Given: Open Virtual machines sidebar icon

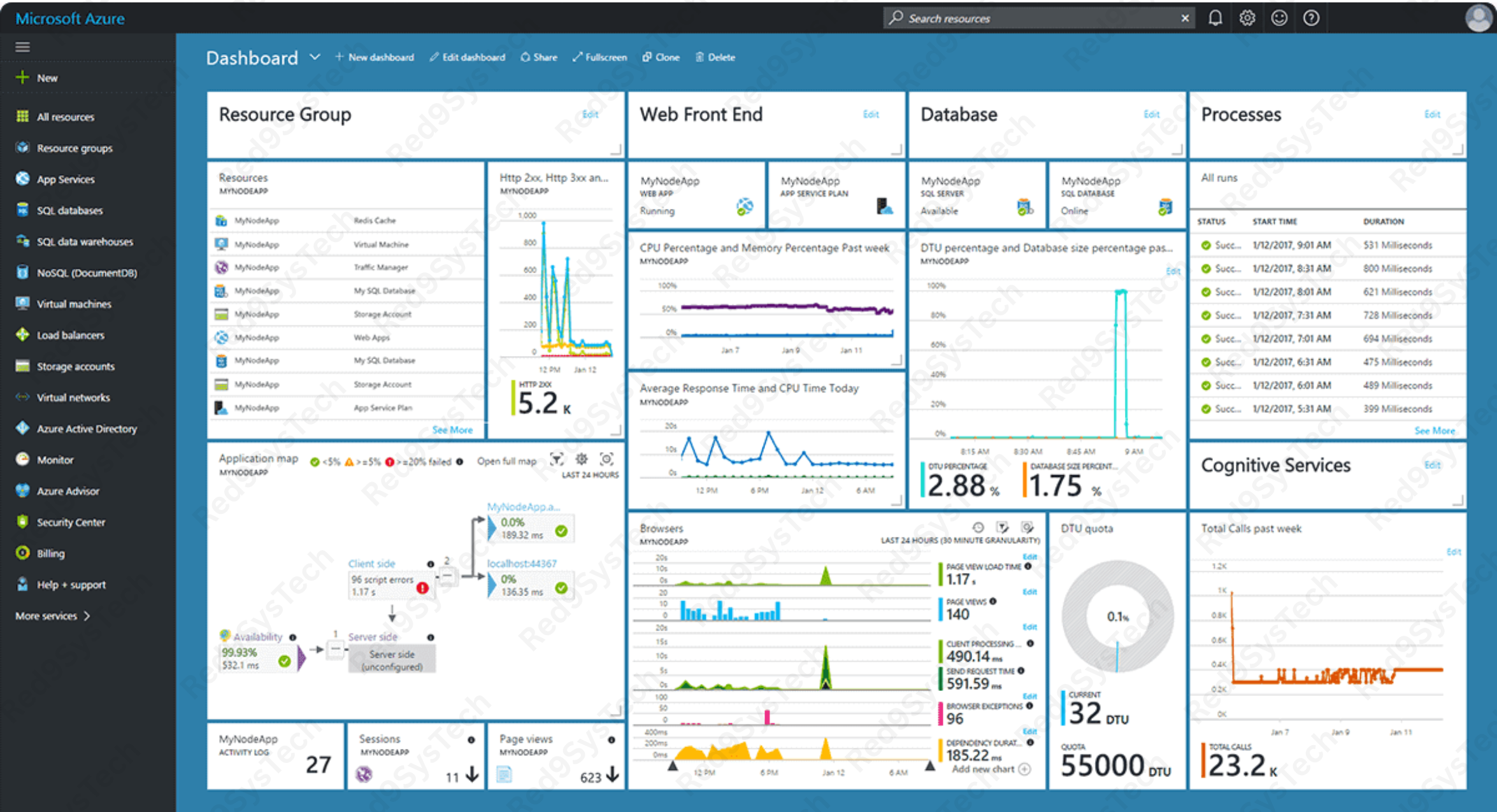Looking at the screenshot, I should [x=22, y=303].
